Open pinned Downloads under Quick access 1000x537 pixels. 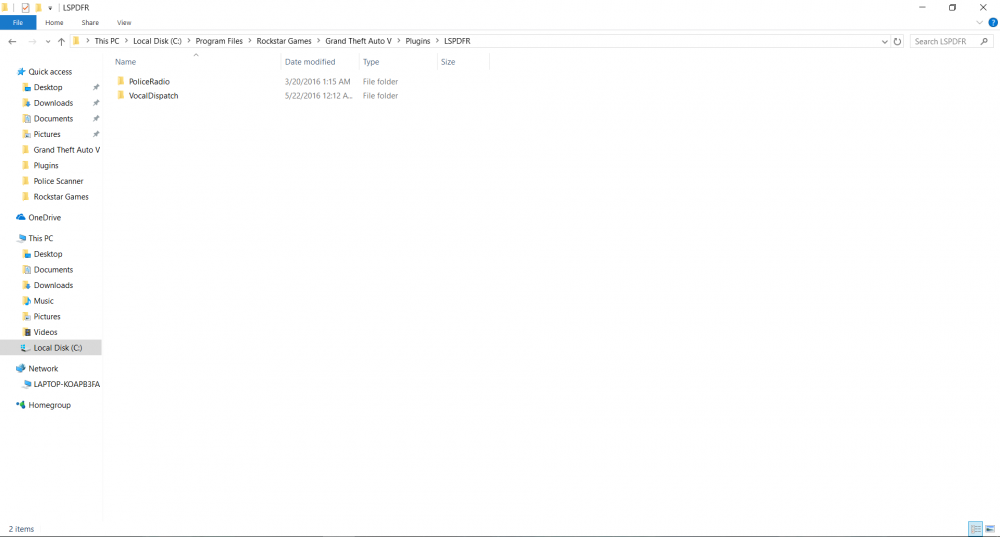pos(53,103)
